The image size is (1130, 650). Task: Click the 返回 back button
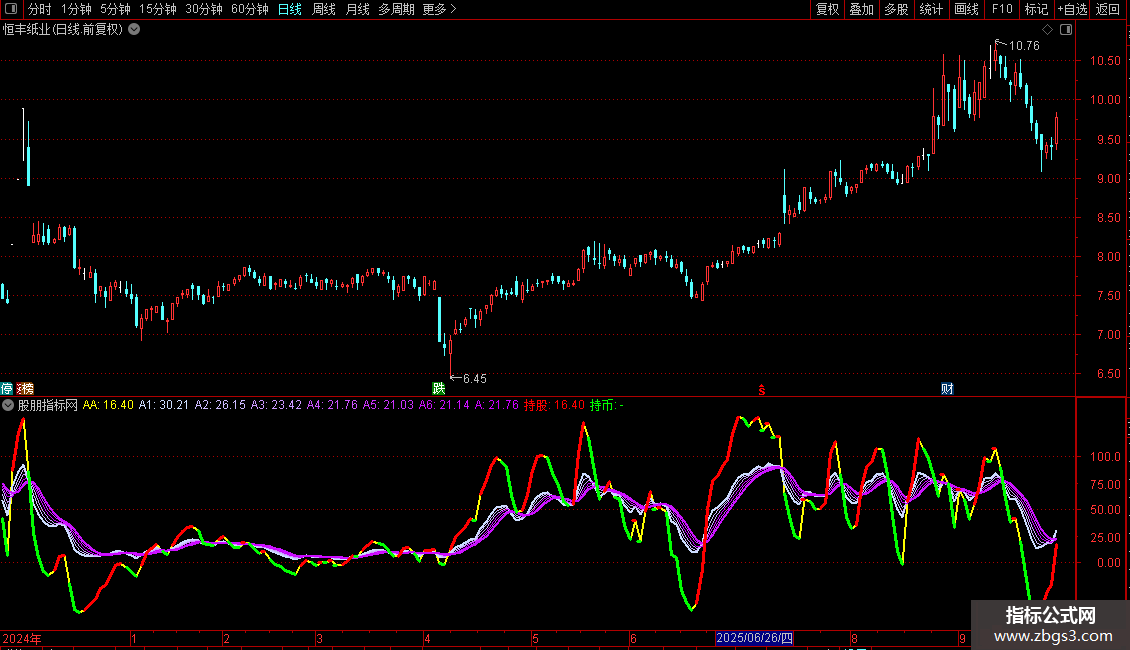pos(1108,9)
